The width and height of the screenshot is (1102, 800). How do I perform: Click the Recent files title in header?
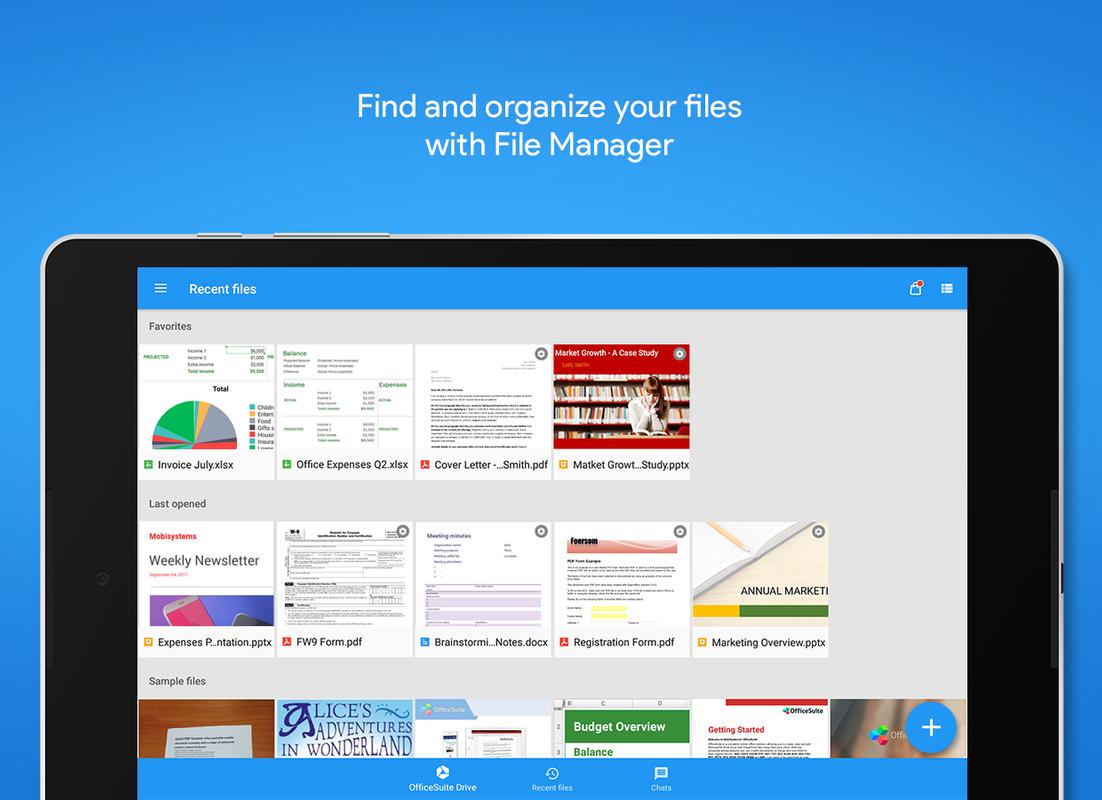click(x=222, y=289)
